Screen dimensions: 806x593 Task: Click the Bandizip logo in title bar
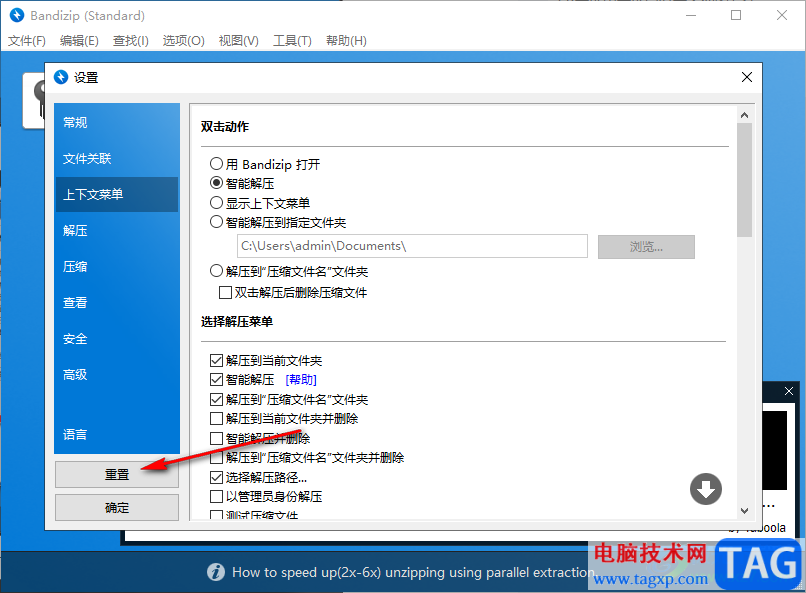tap(17, 15)
